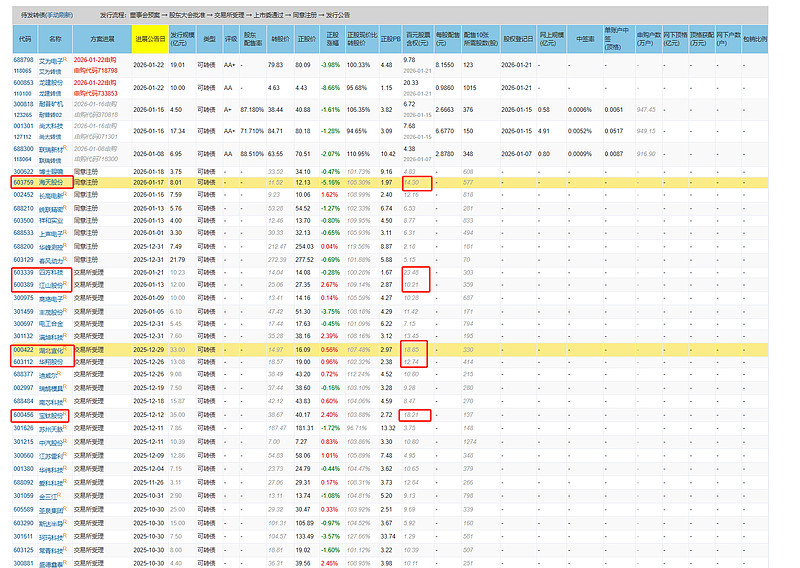Open the 龙建股份 stock name link
Screen dimensions: 800x568
55,83
